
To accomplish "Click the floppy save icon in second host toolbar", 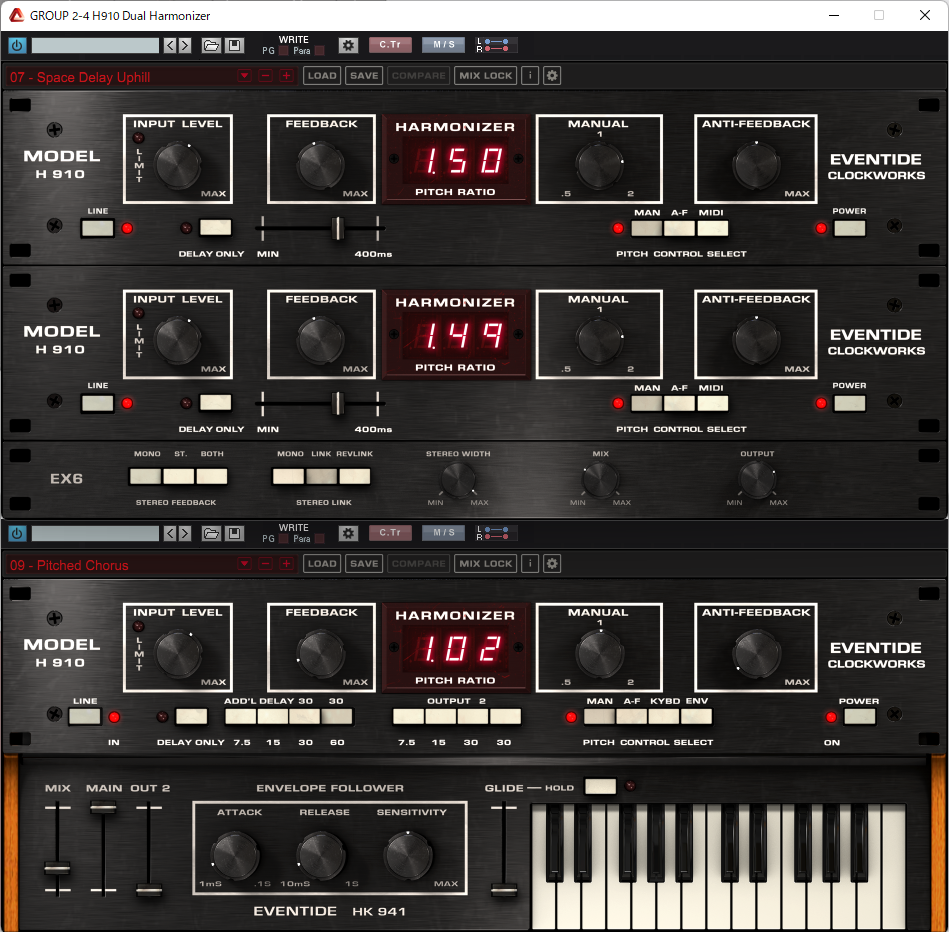I will pos(235,533).
